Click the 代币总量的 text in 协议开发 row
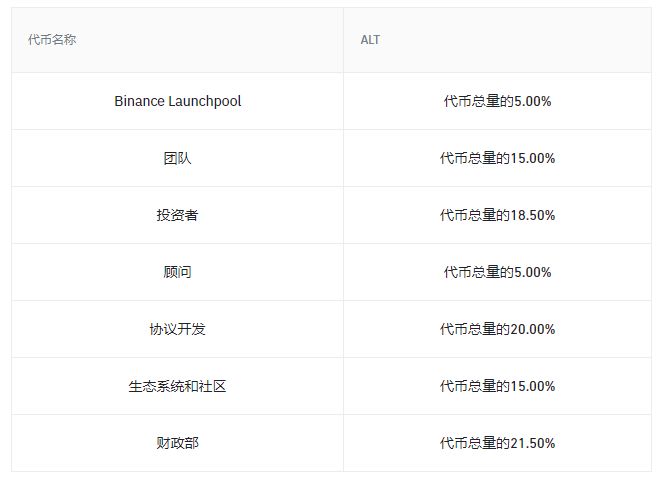Screen dimensions: 663x482 coord(475,329)
